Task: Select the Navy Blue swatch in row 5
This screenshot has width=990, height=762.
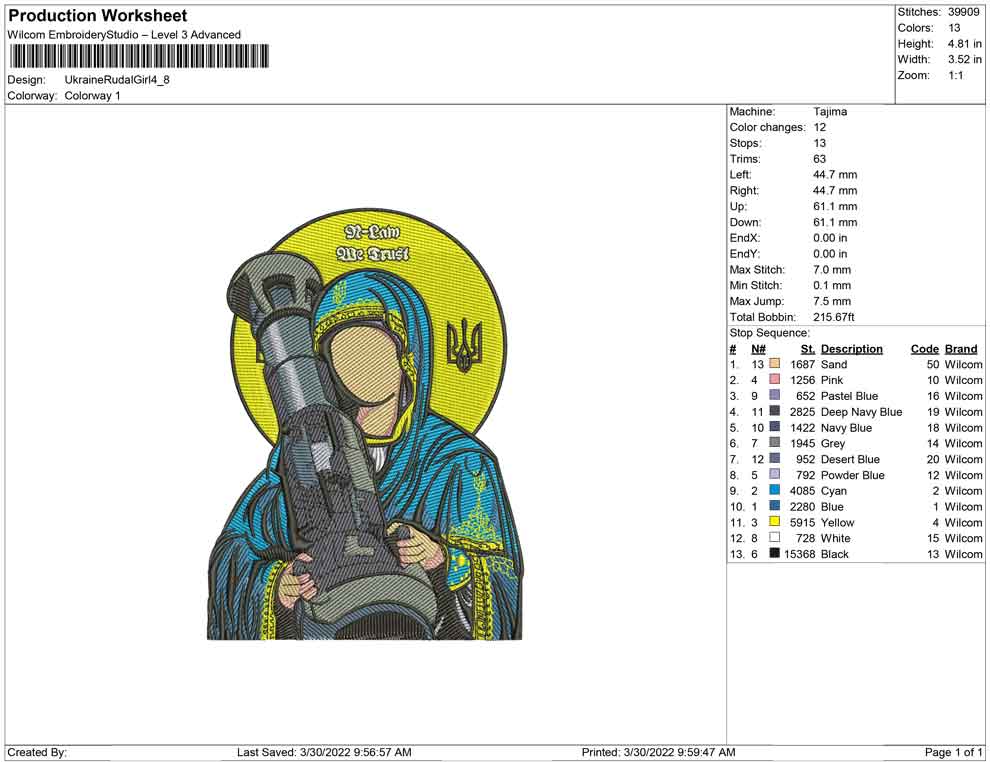Action: [x=775, y=427]
